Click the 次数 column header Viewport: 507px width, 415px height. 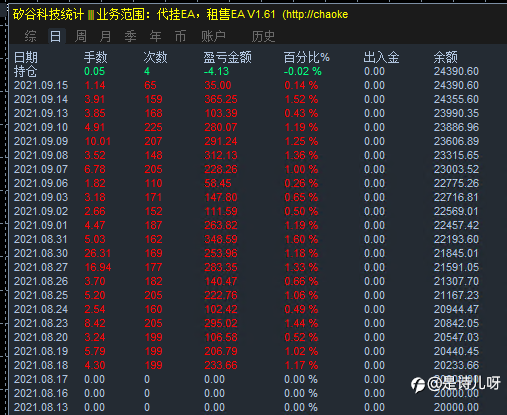155,57
